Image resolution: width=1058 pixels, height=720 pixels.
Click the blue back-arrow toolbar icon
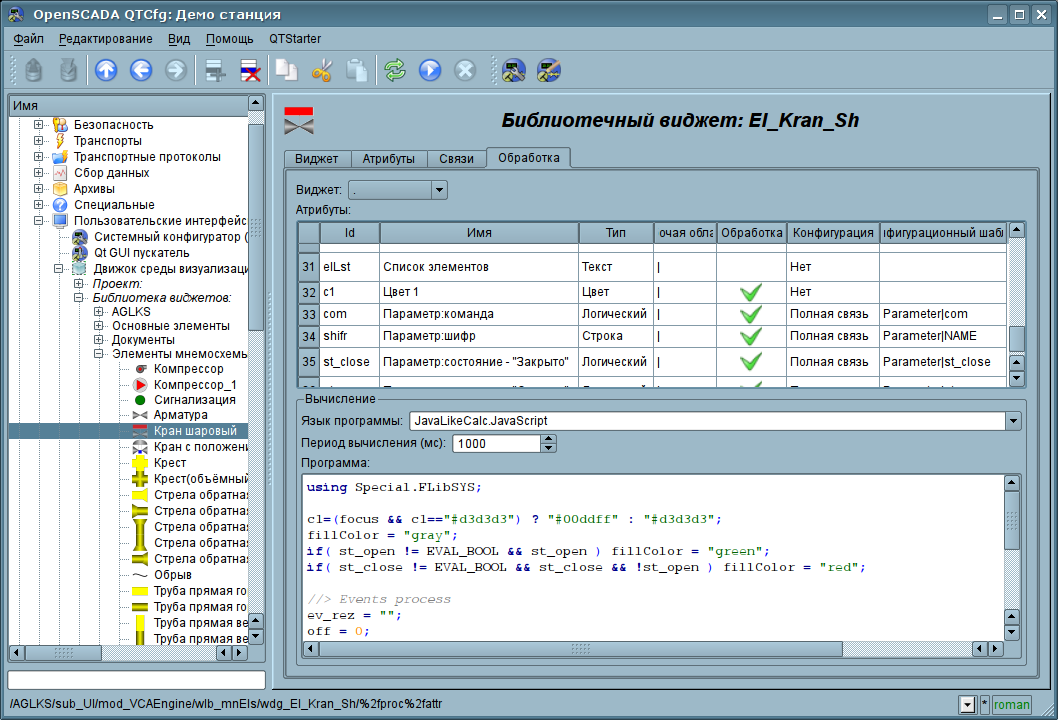[x=141, y=70]
